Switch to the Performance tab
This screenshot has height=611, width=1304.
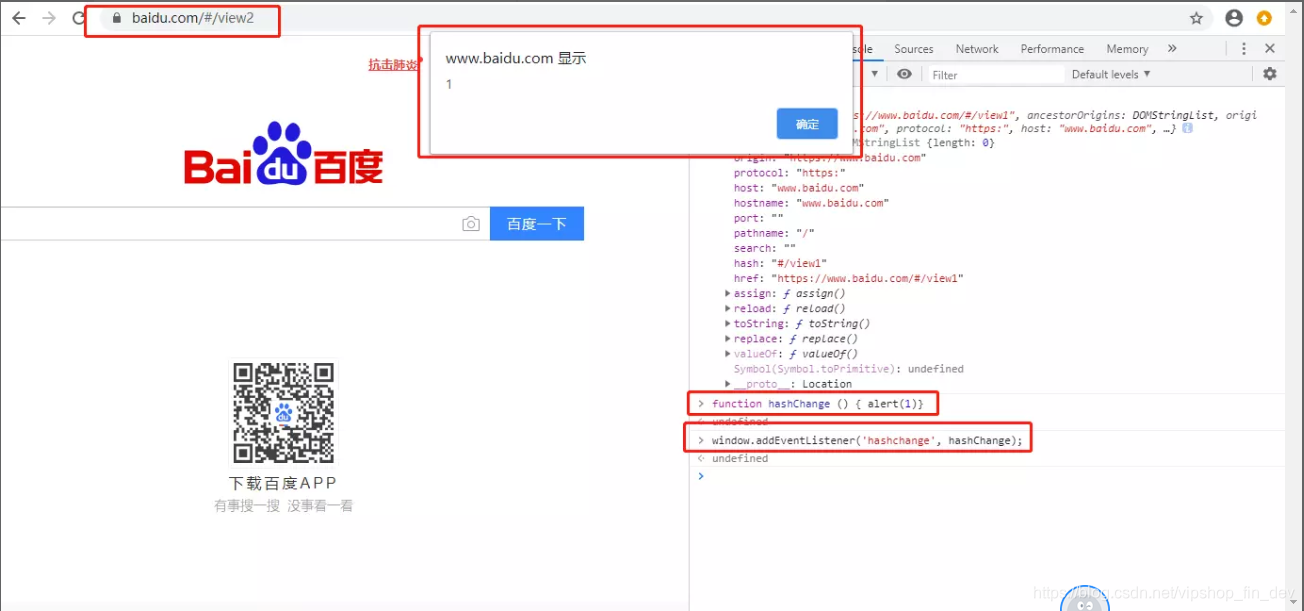coord(1052,48)
